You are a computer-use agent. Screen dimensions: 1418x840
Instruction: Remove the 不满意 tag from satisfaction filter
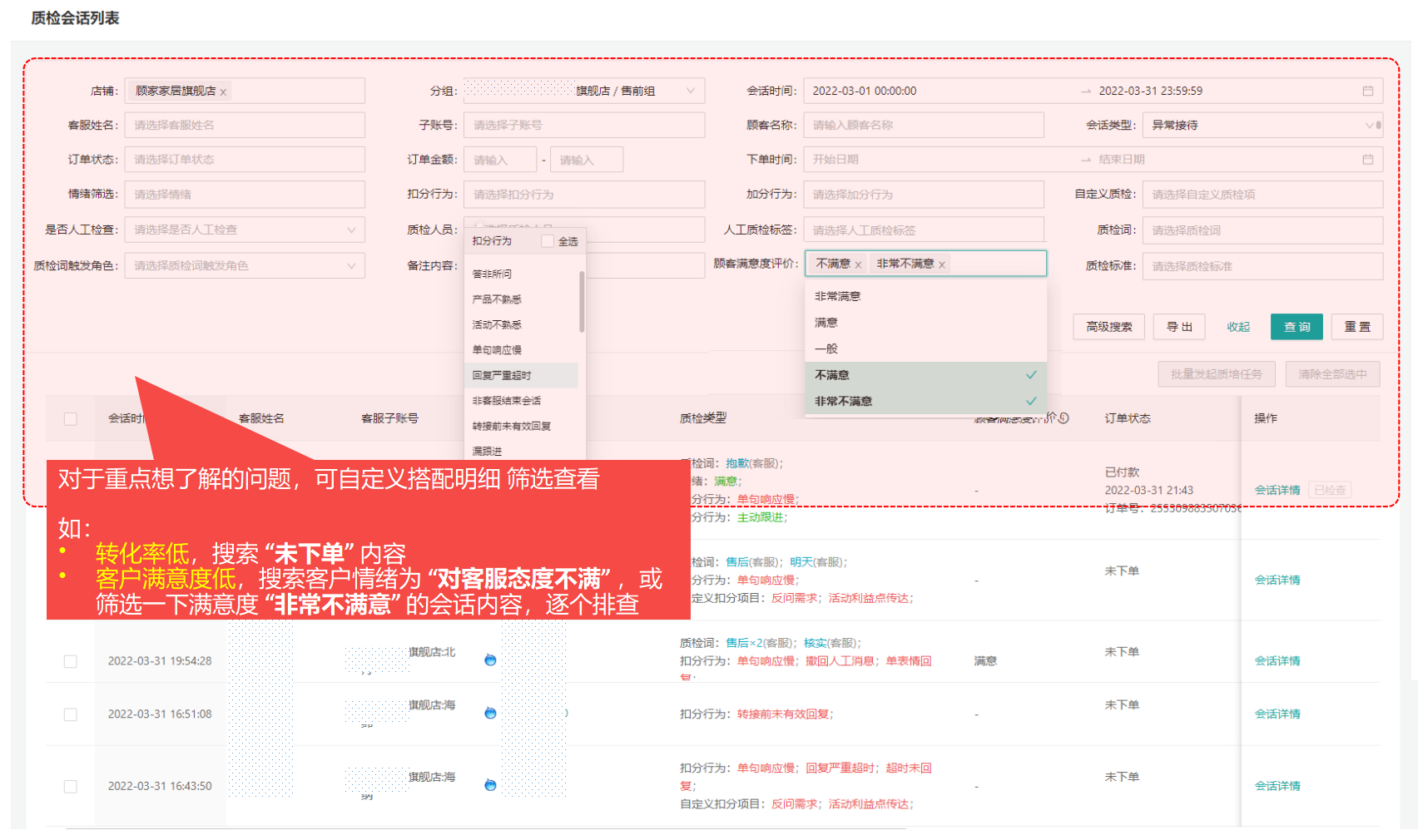pyautogui.click(x=858, y=264)
